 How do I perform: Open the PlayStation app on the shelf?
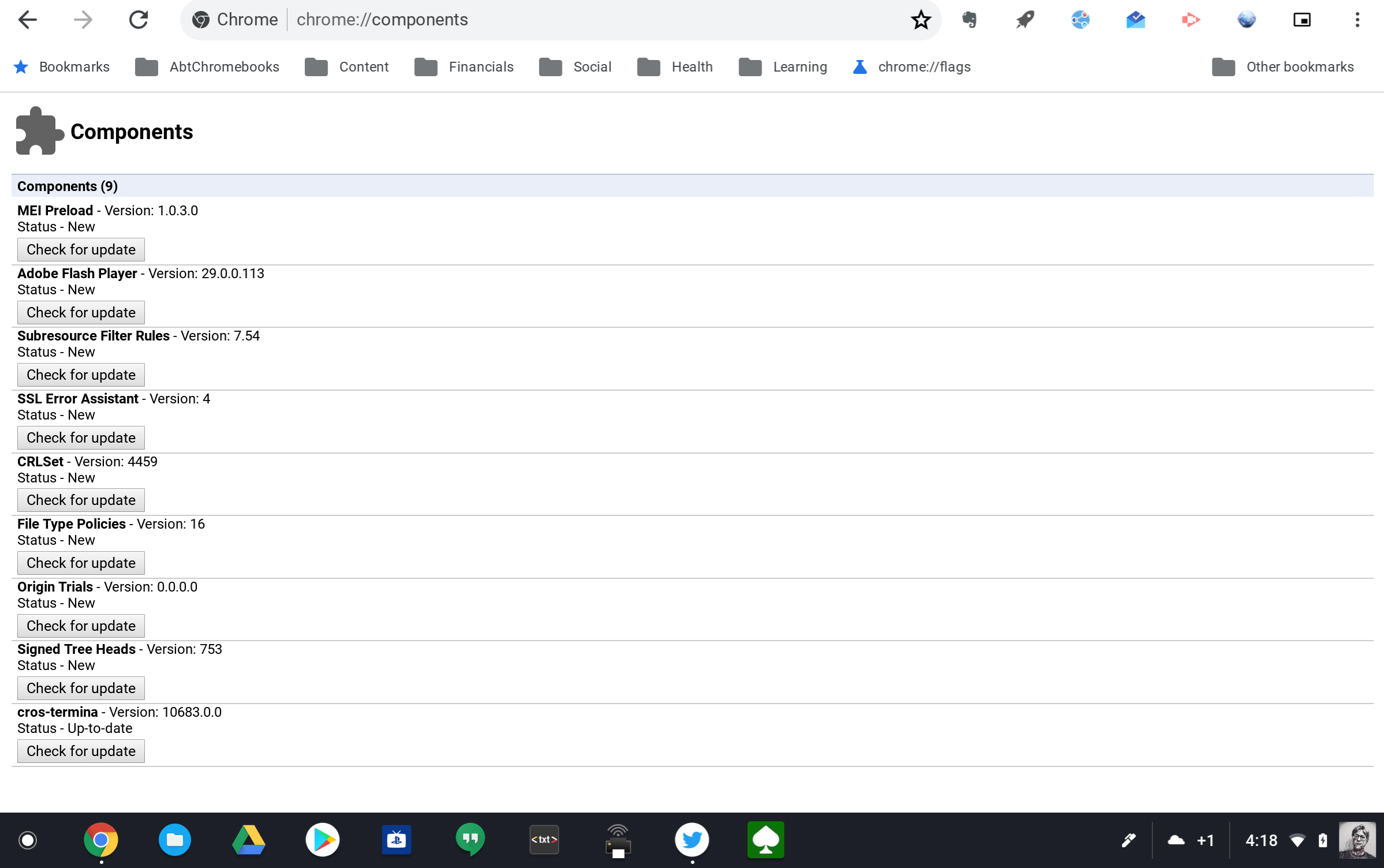coord(397,840)
